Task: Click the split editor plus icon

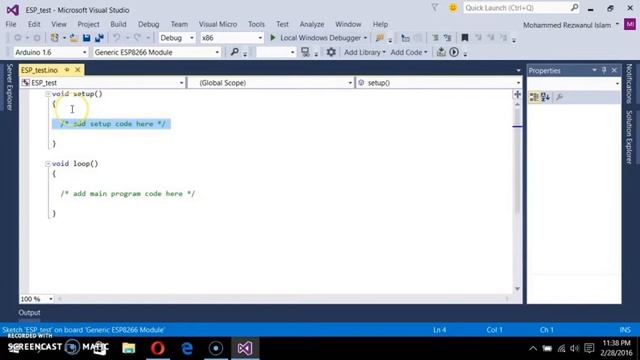Action: [x=517, y=94]
